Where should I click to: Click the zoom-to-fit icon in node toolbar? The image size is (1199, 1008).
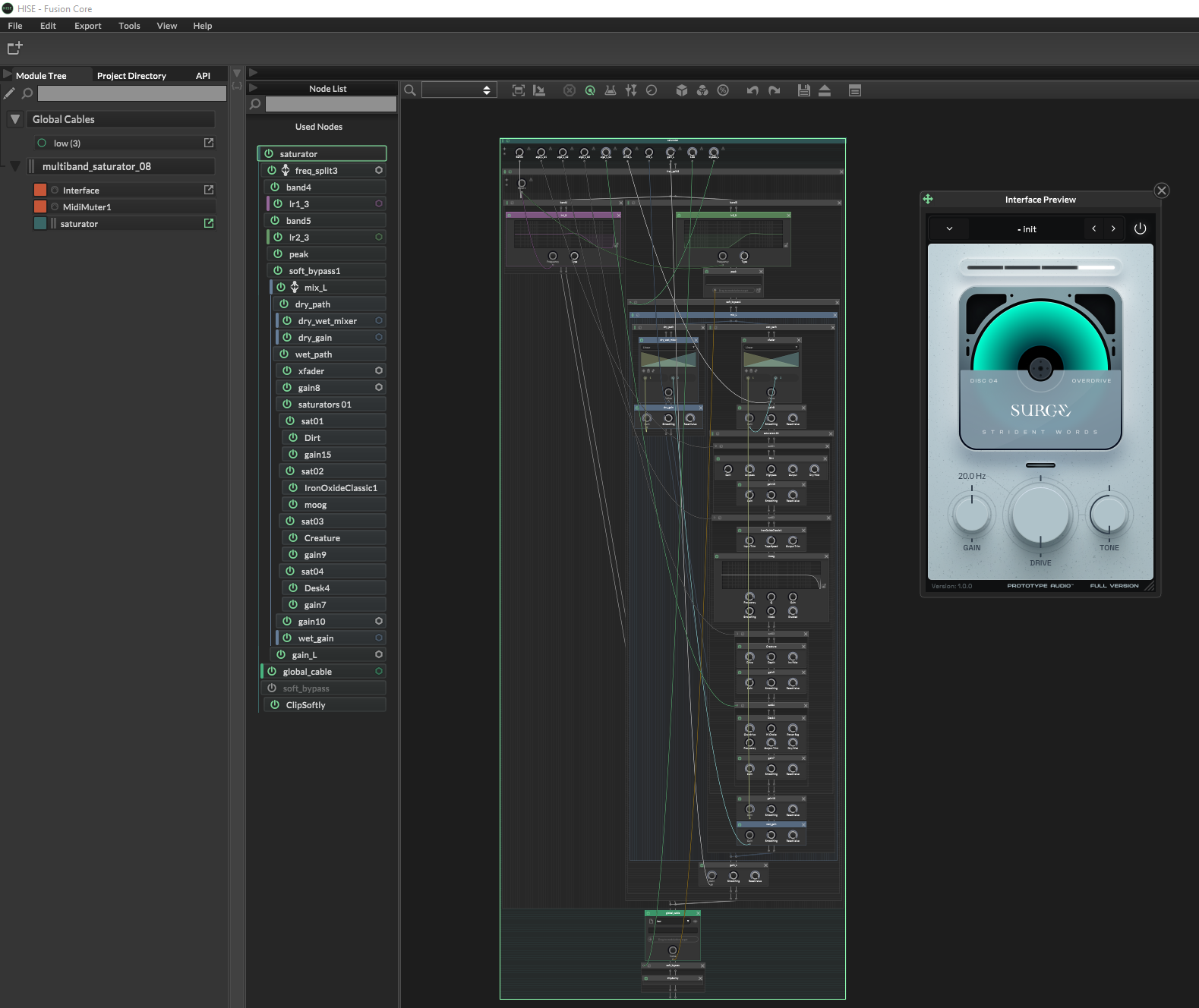tap(519, 90)
